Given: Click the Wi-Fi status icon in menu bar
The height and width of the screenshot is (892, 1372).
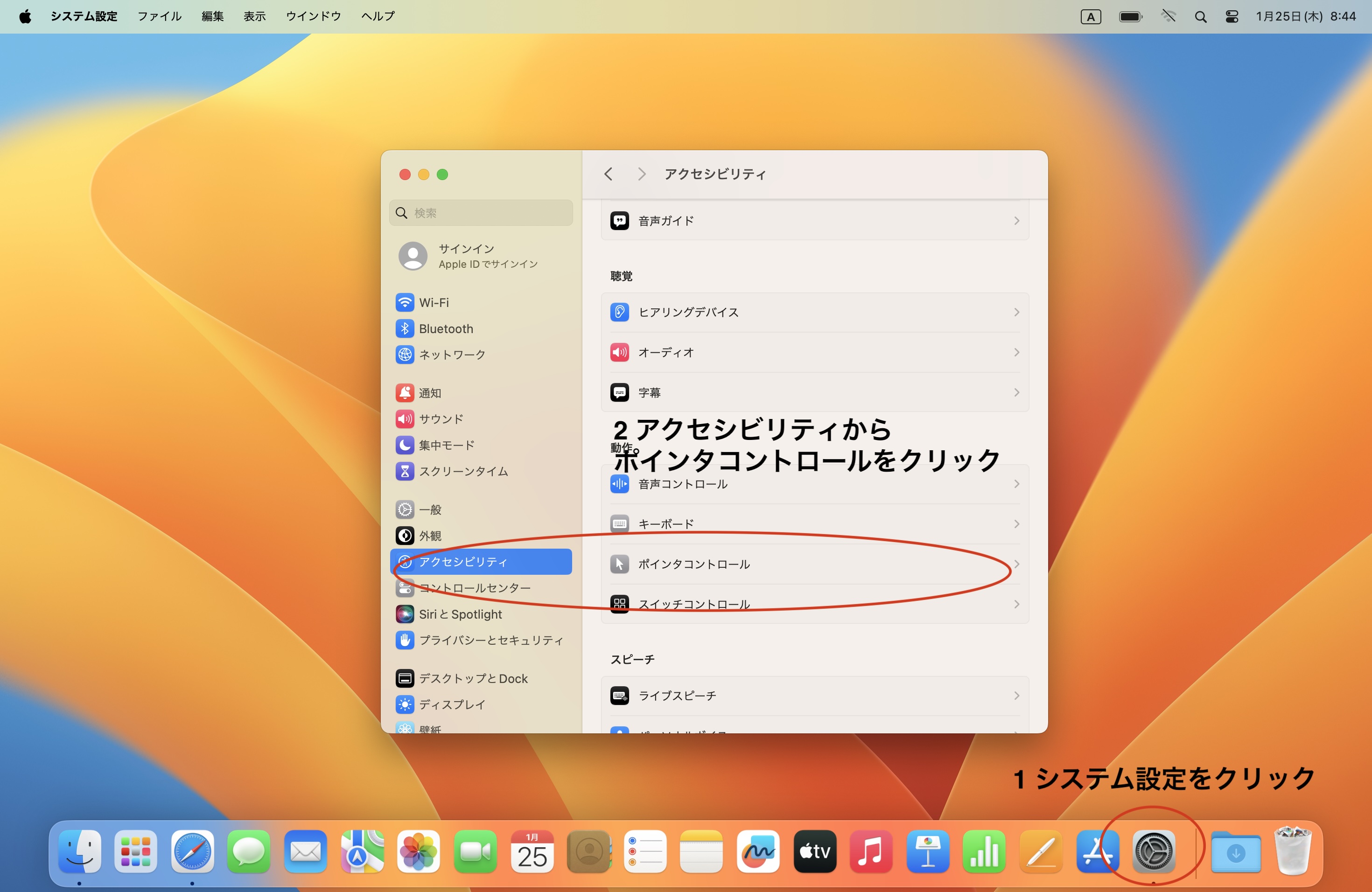Looking at the screenshot, I should pos(1169,17).
